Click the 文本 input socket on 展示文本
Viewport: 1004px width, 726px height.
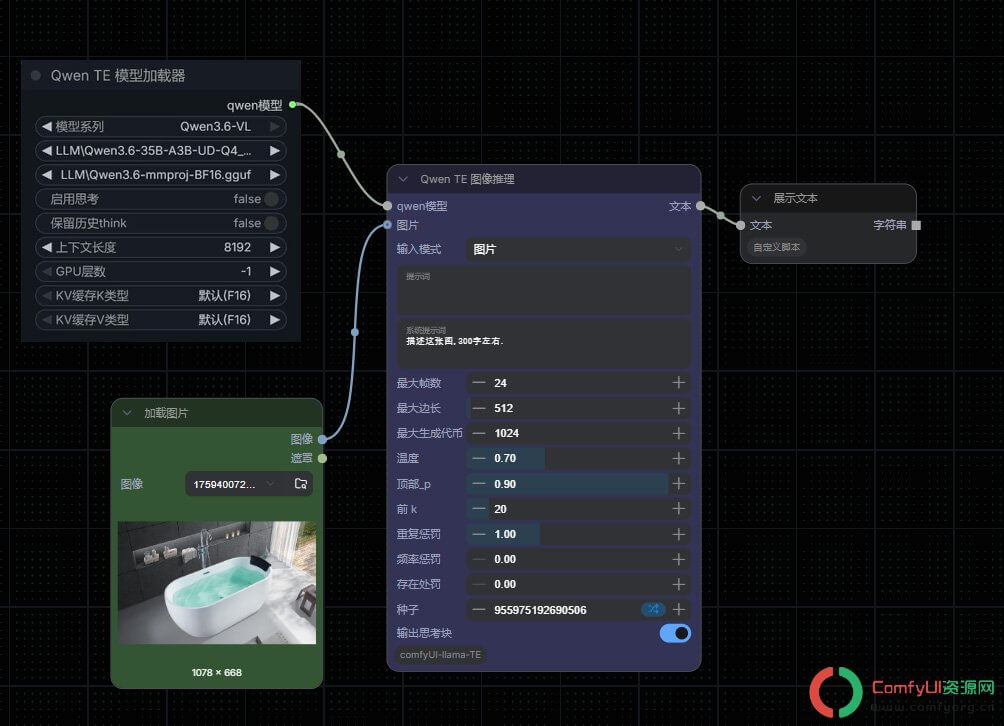(x=741, y=225)
